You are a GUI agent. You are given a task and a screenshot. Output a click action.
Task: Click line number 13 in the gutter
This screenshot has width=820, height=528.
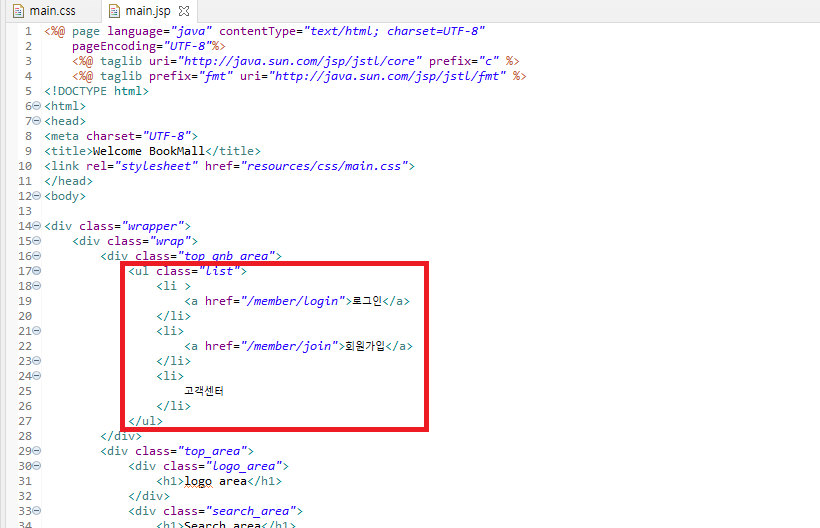[x=25, y=211]
